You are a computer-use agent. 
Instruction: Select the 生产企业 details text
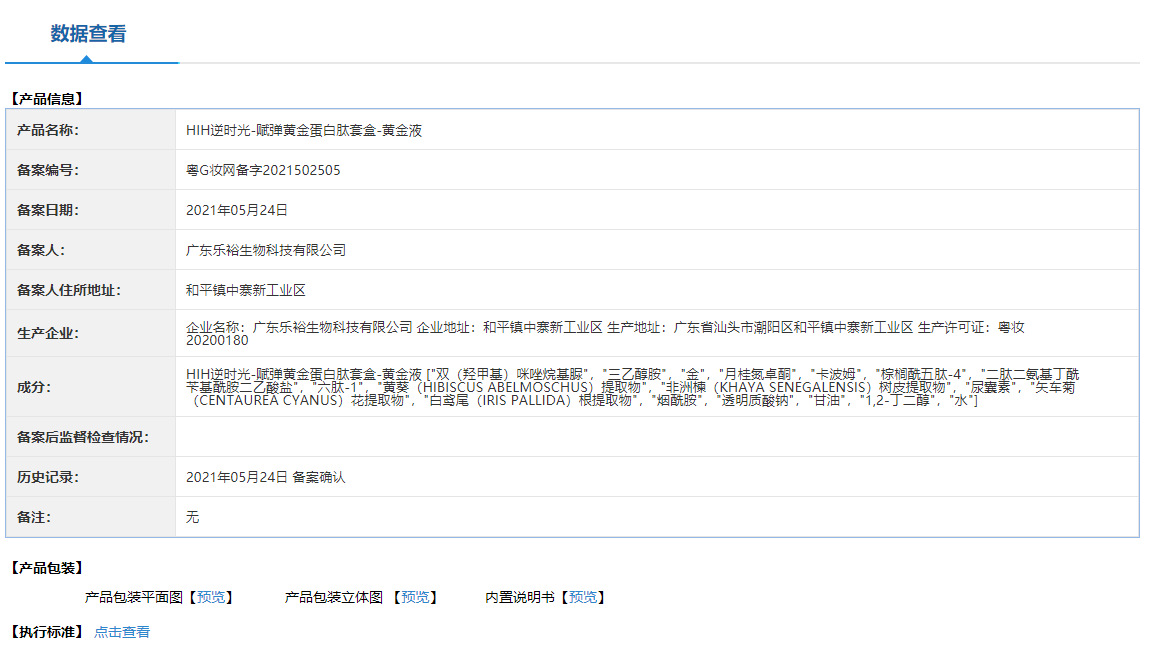pyautogui.click(x=605, y=333)
